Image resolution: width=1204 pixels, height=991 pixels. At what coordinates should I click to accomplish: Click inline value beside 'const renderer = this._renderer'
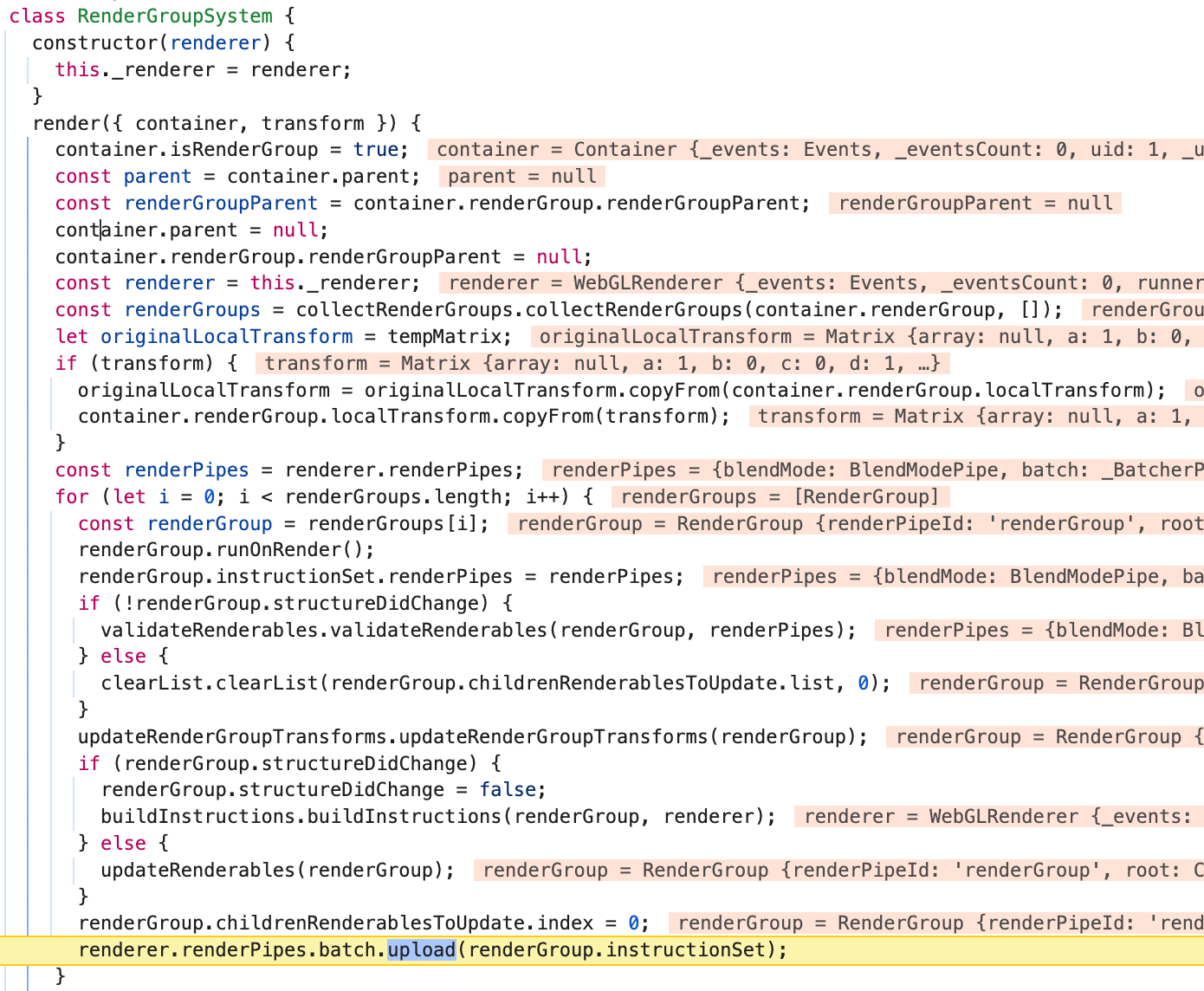(821, 283)
